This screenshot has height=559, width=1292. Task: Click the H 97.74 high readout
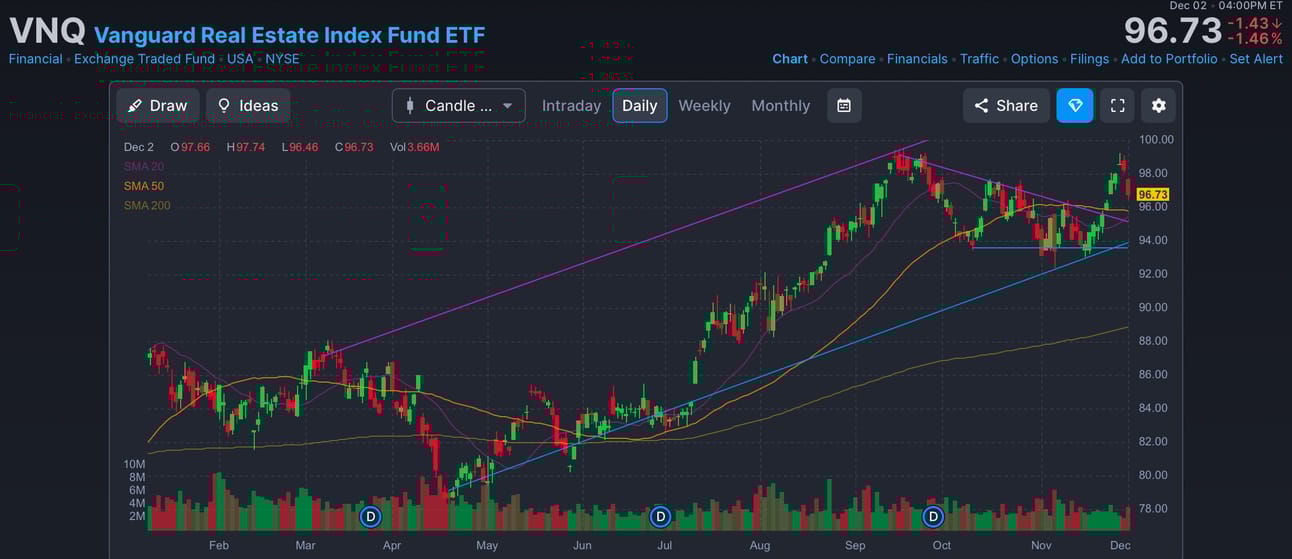coord(246,147)
